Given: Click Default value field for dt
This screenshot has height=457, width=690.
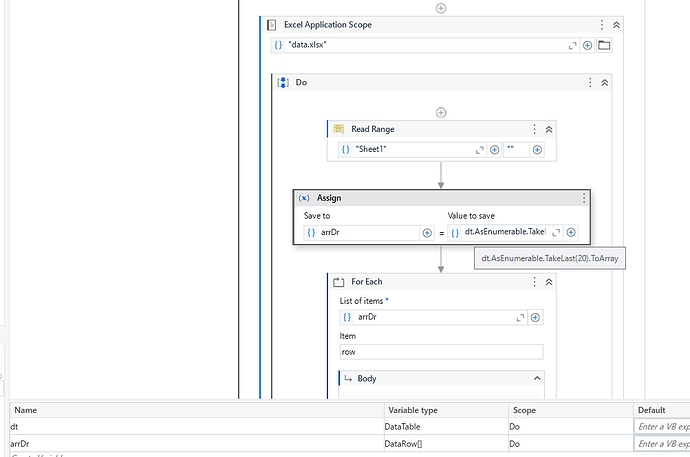Looking at the screenshot, I should [x=662, y=427].
